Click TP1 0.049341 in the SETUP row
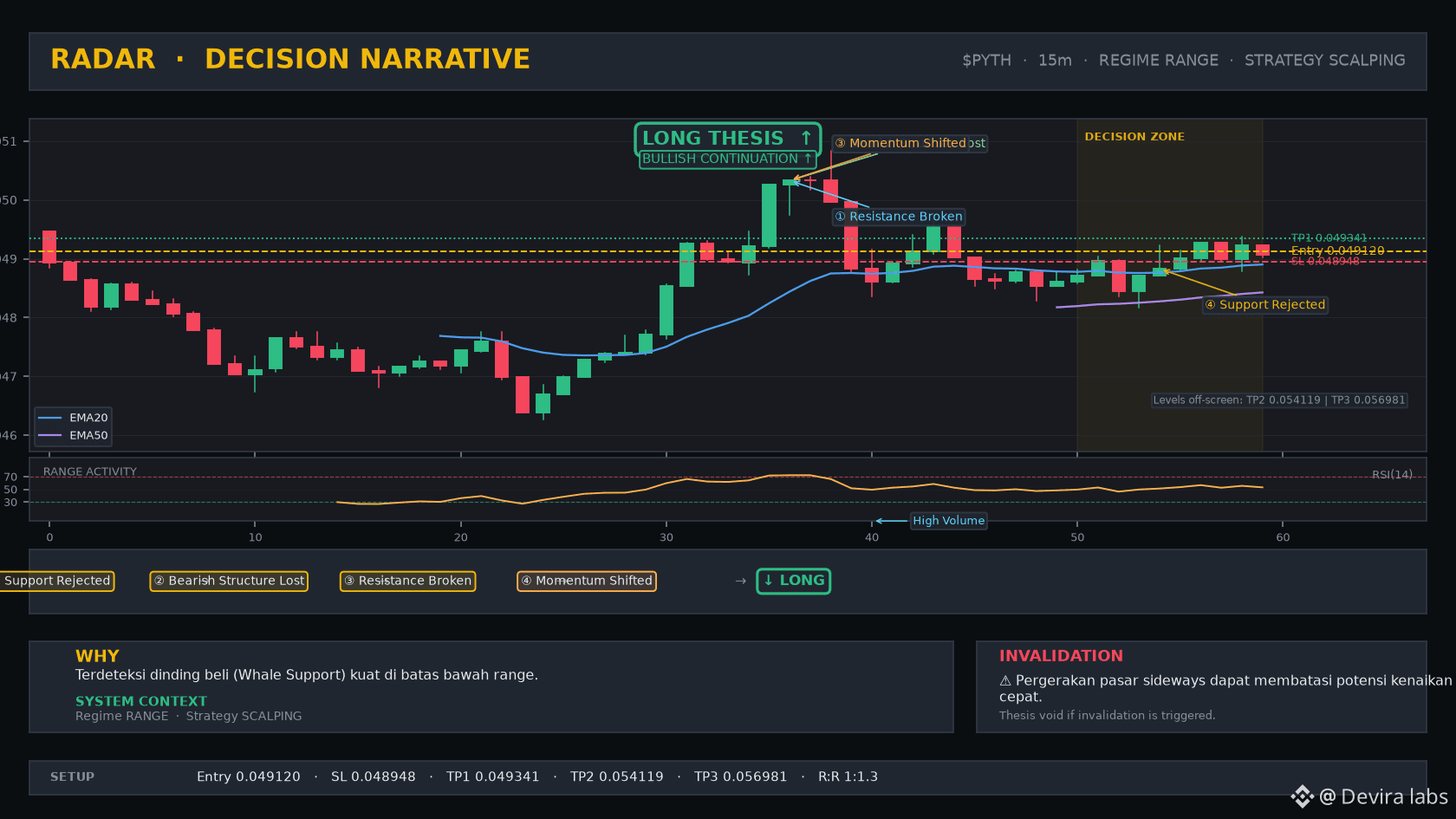Image resolution: width=1456 pixels, height=819 pixels. [x=493, y=777]
